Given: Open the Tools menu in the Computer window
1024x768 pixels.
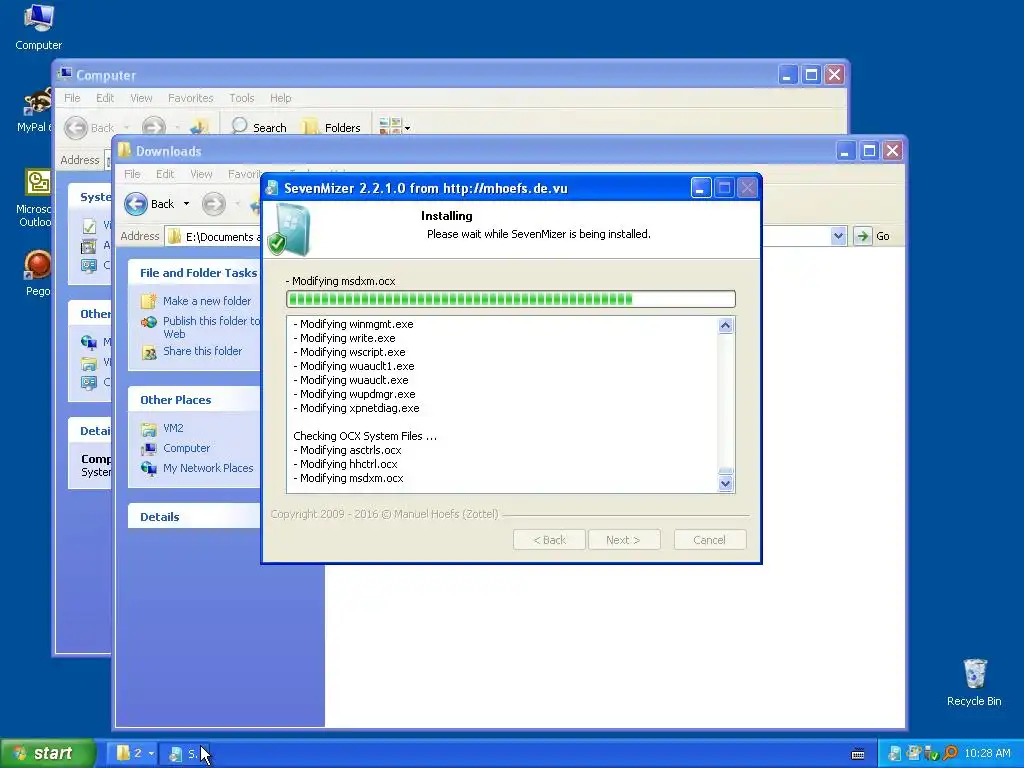Looking at the screenshot, I should 241,98.
